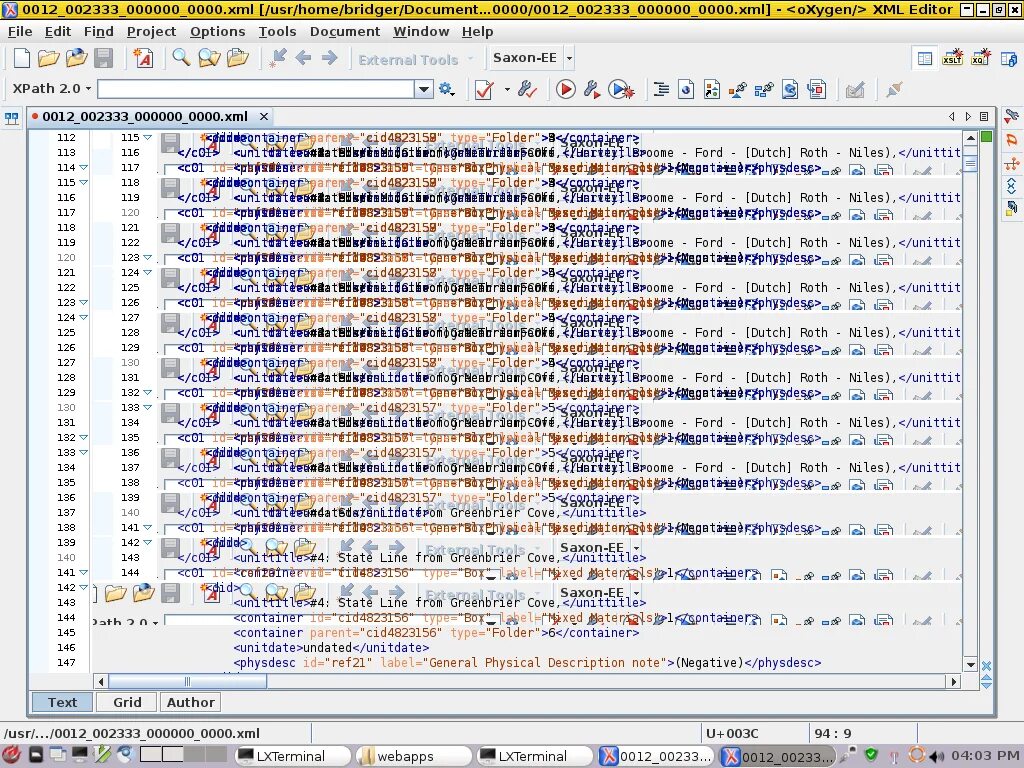Viewport: 1024px width, 768px height.
Task: Open the File menu
Action: (20, 31)
